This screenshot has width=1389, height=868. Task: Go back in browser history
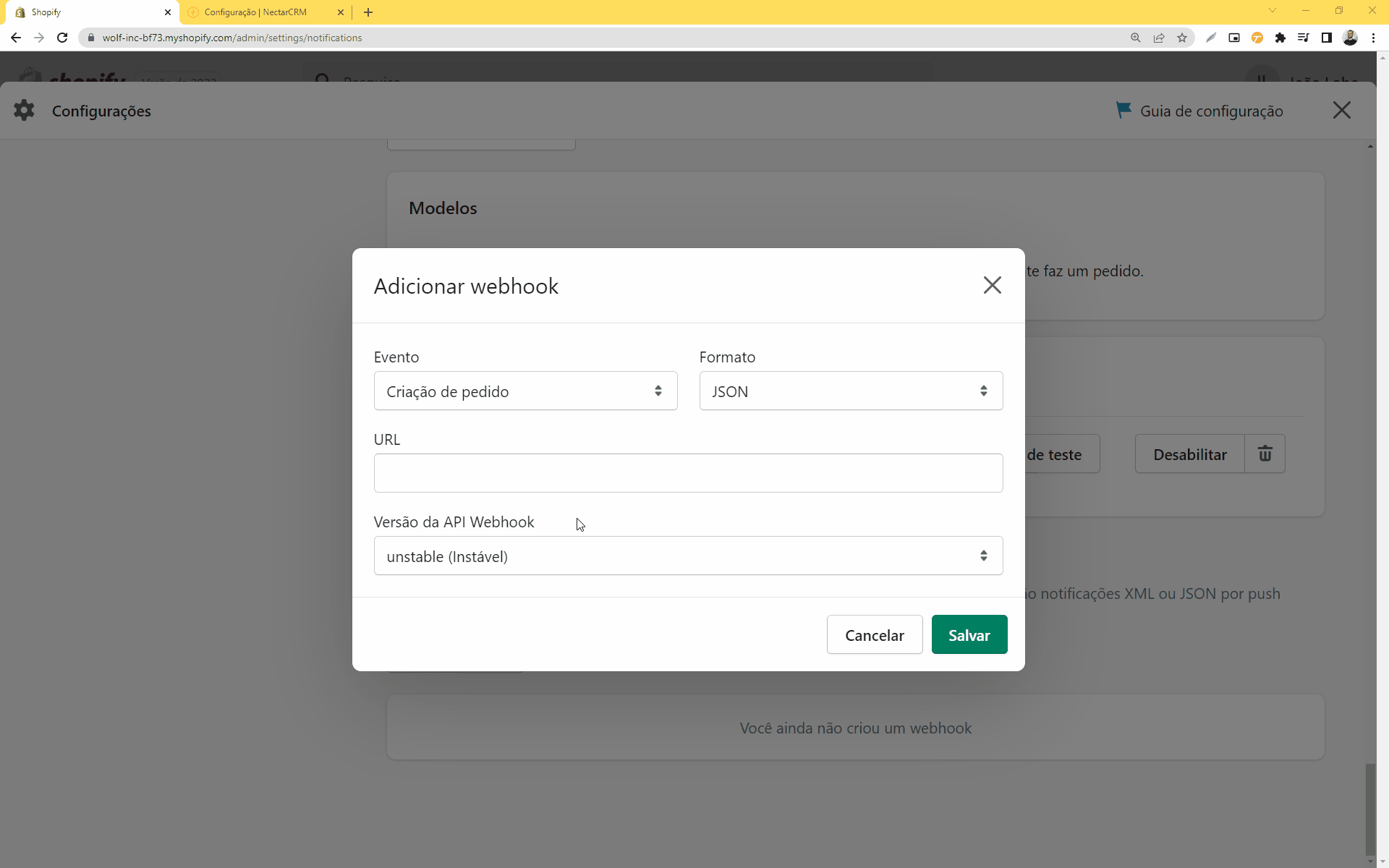(16, 38)
